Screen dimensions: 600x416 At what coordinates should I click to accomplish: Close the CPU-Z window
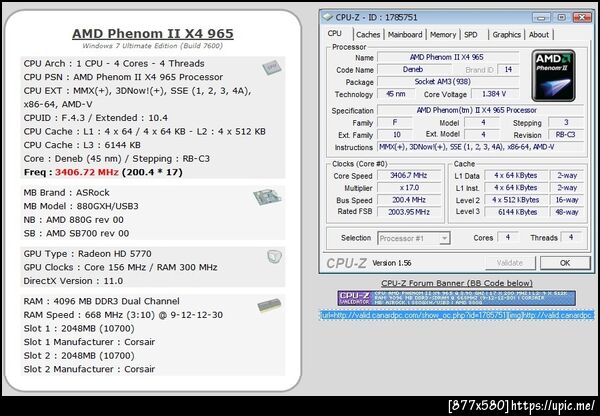[x=582, y=17]
